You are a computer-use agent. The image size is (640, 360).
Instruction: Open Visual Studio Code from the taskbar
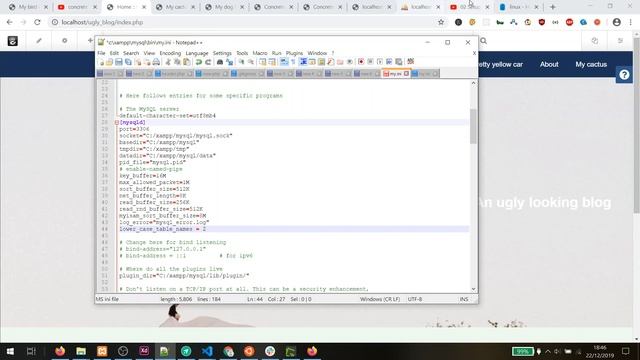coord(207,351)
